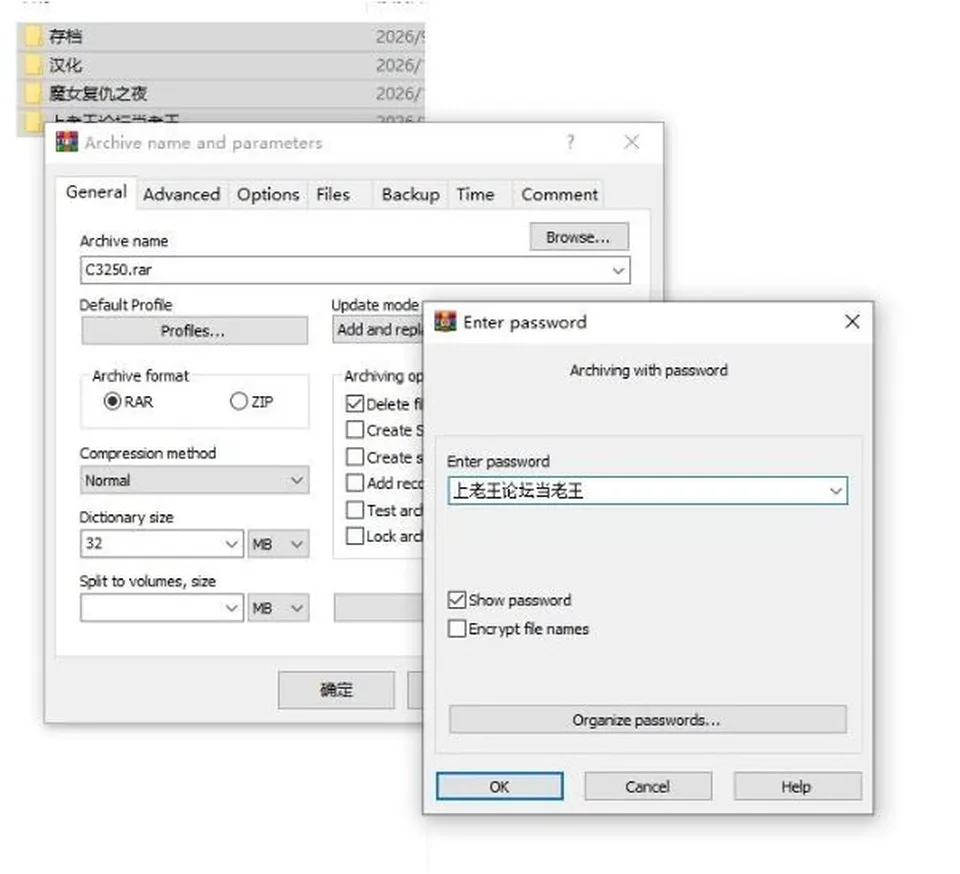Expand the Enter password history dropdown arrow
The height and width of the screenshot is (874, 960).
836,491
